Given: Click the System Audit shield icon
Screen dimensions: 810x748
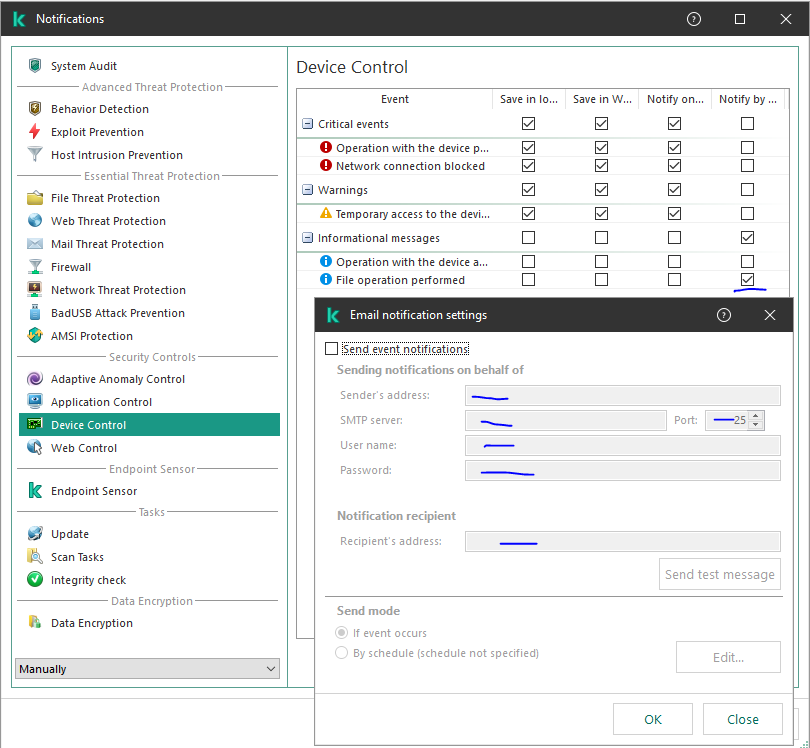Looking at the screenshot, I should [x=35, y=66].
